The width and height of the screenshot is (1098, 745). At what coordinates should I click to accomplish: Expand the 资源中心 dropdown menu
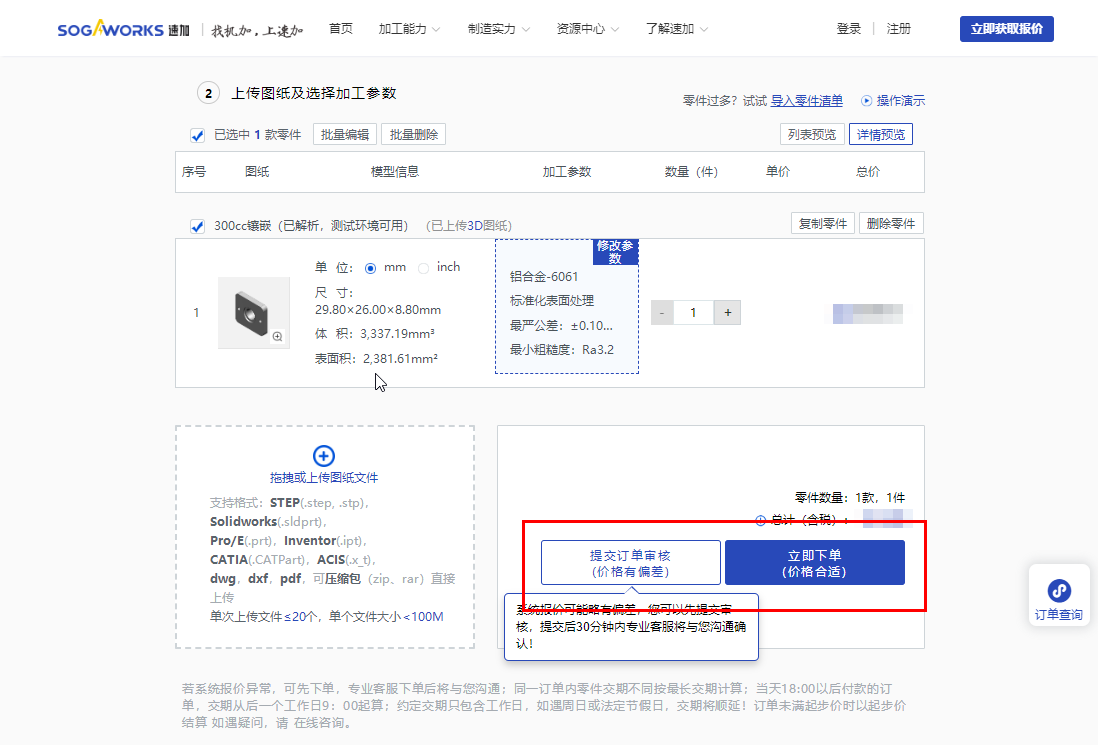pos(587,29)
